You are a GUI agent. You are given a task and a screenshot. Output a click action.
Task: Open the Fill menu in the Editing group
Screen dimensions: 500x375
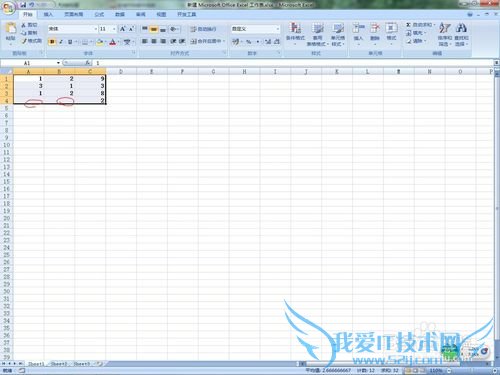click(x=416, y=33)
